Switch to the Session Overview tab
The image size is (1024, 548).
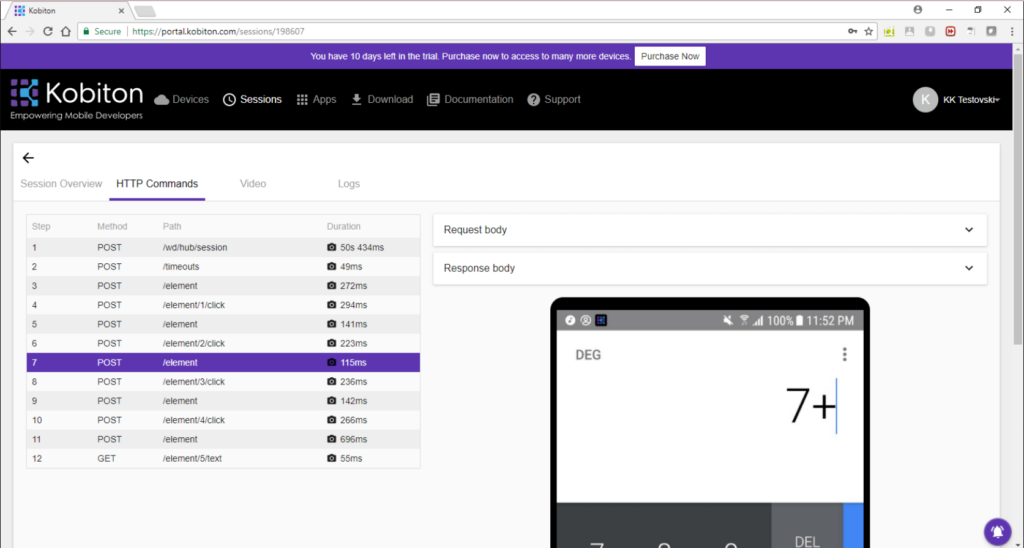coord(61,184)
